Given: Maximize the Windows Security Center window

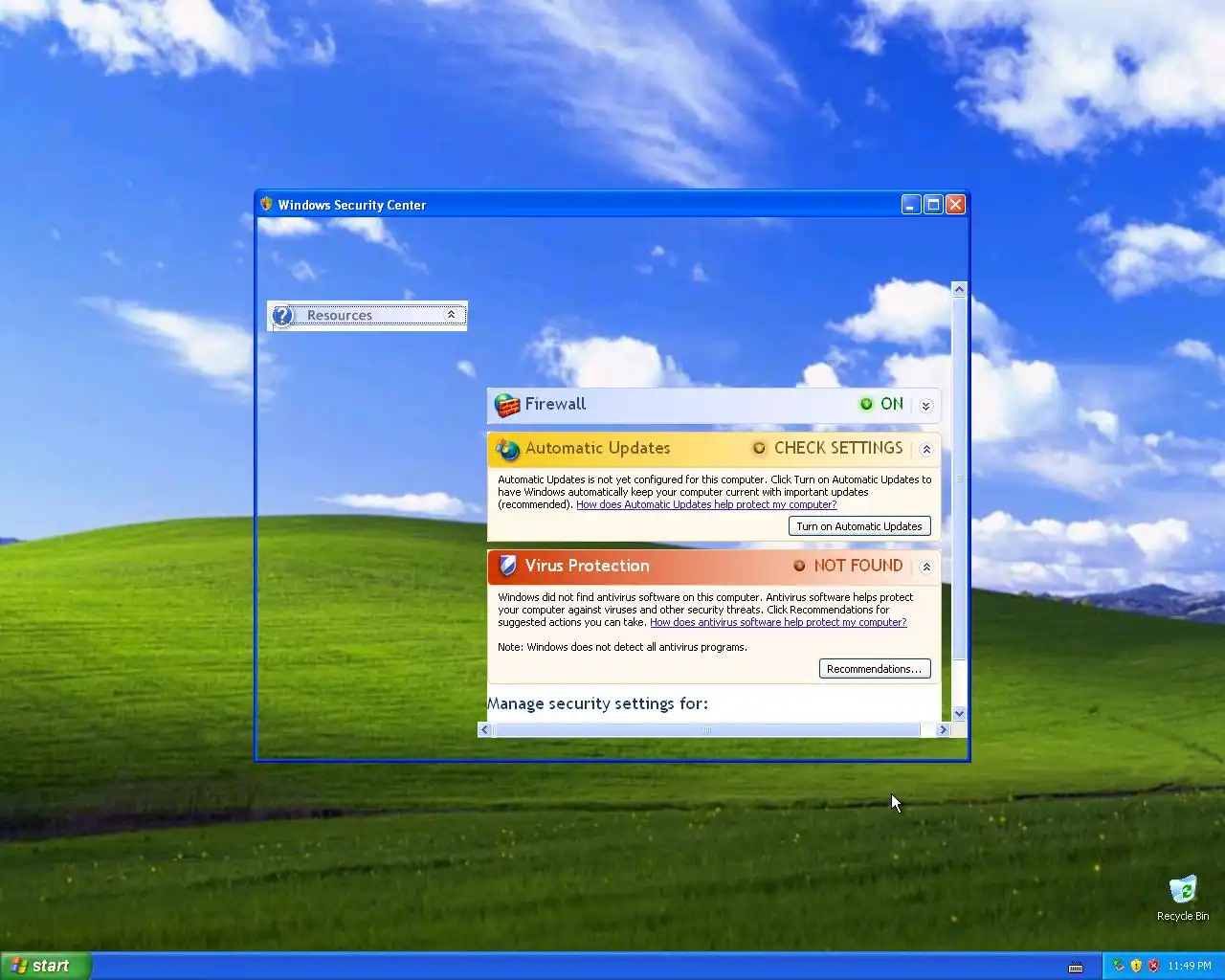Looking at the screenshot, I should 933,204.
